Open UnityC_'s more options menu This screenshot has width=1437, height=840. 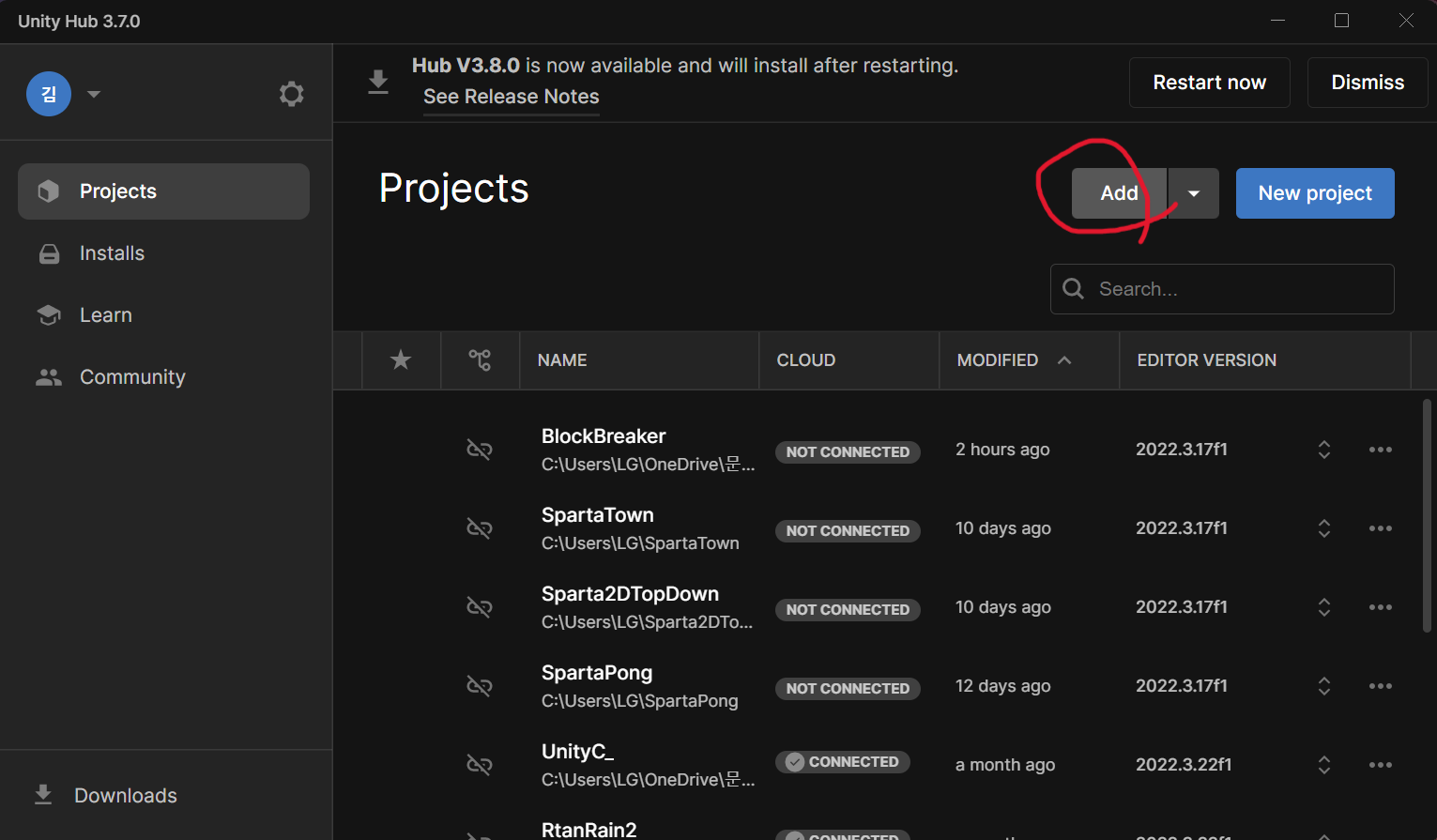pyautogui.click(x=1381, y=765)
